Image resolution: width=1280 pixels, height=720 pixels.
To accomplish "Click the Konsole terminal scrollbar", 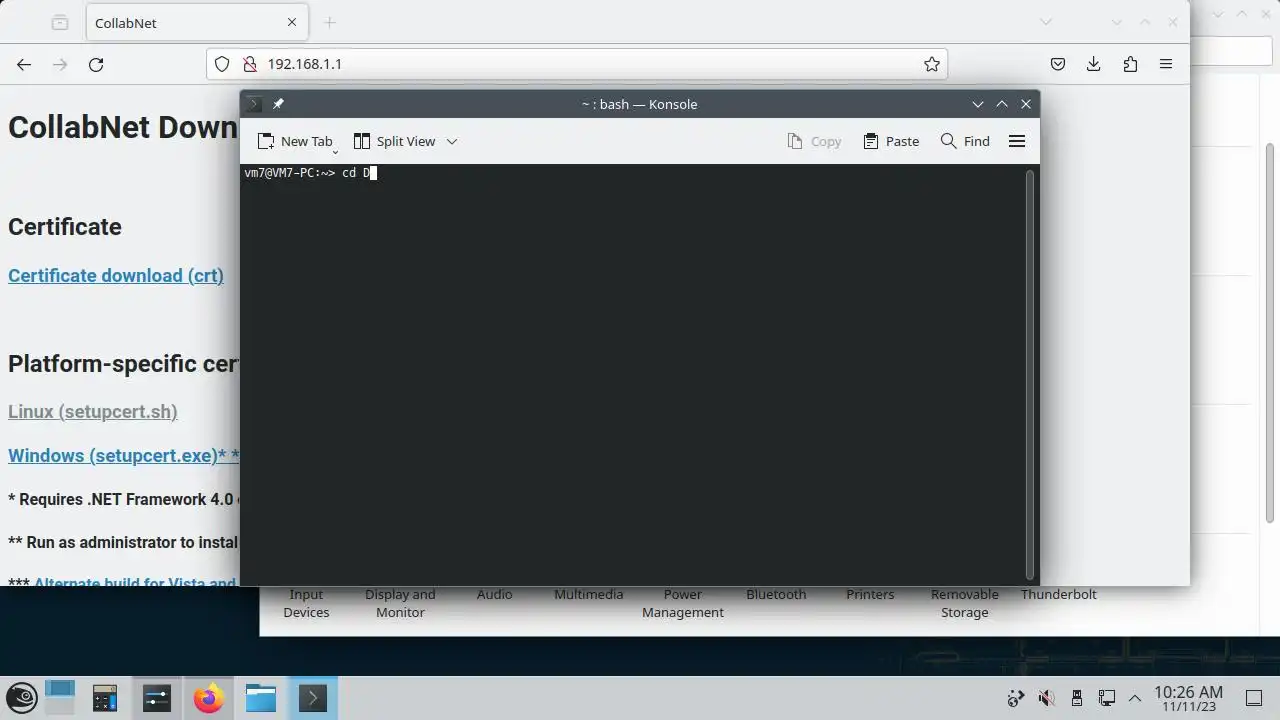I will click(x=1030, y=374).
